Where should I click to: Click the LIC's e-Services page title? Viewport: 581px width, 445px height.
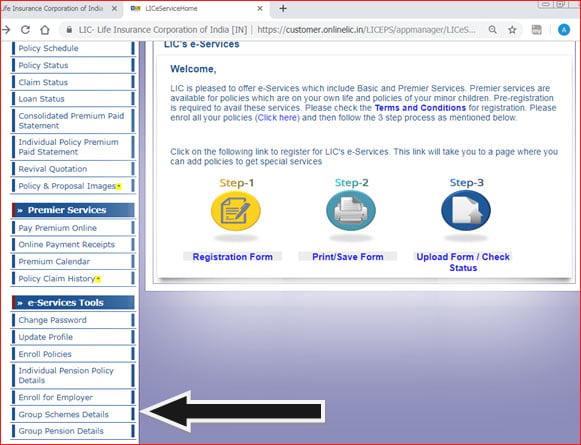coord(202,44)
